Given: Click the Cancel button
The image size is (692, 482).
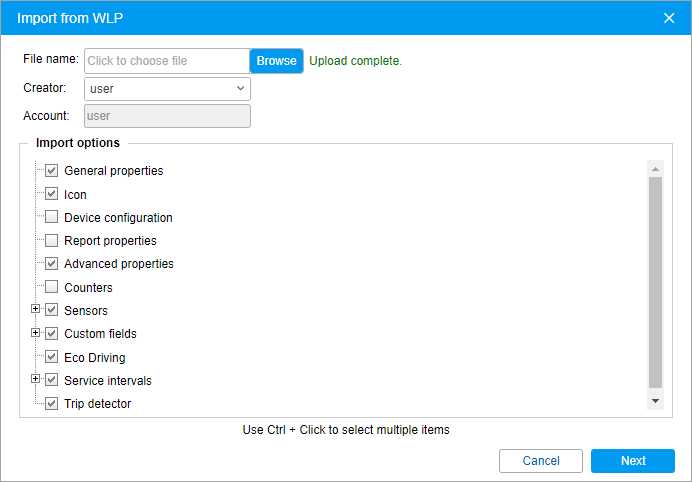Looking at the screenshot, I should click(x=541, y=461).
